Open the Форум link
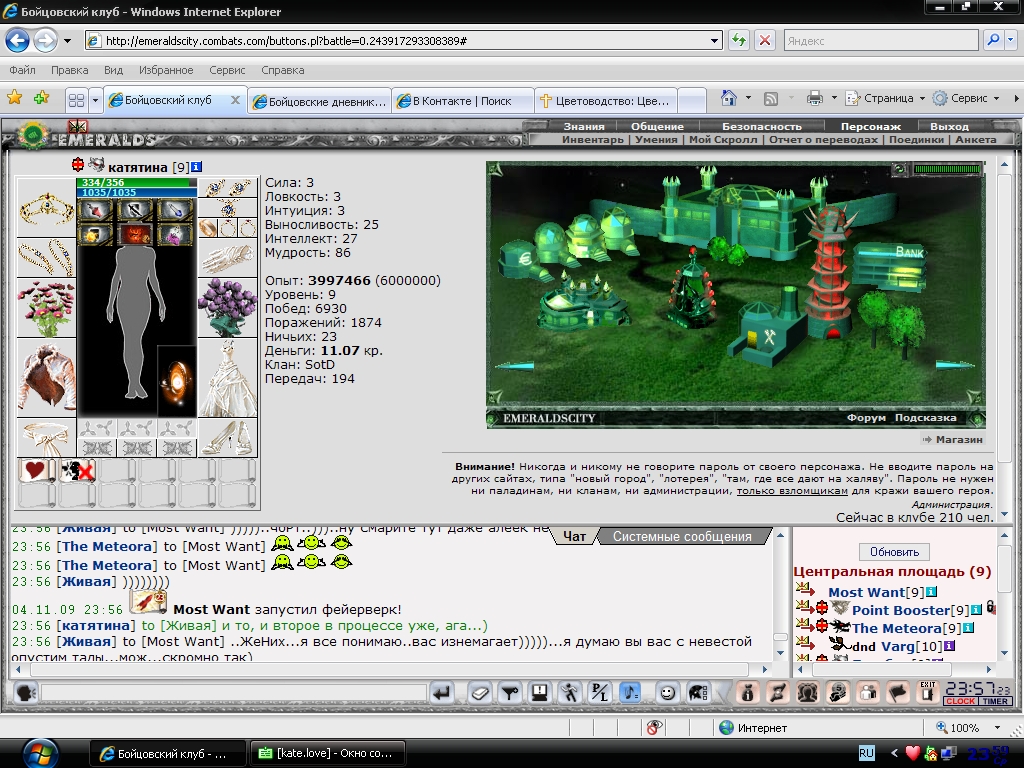This screenshot has height=768, width=1024. click(867, 418)
